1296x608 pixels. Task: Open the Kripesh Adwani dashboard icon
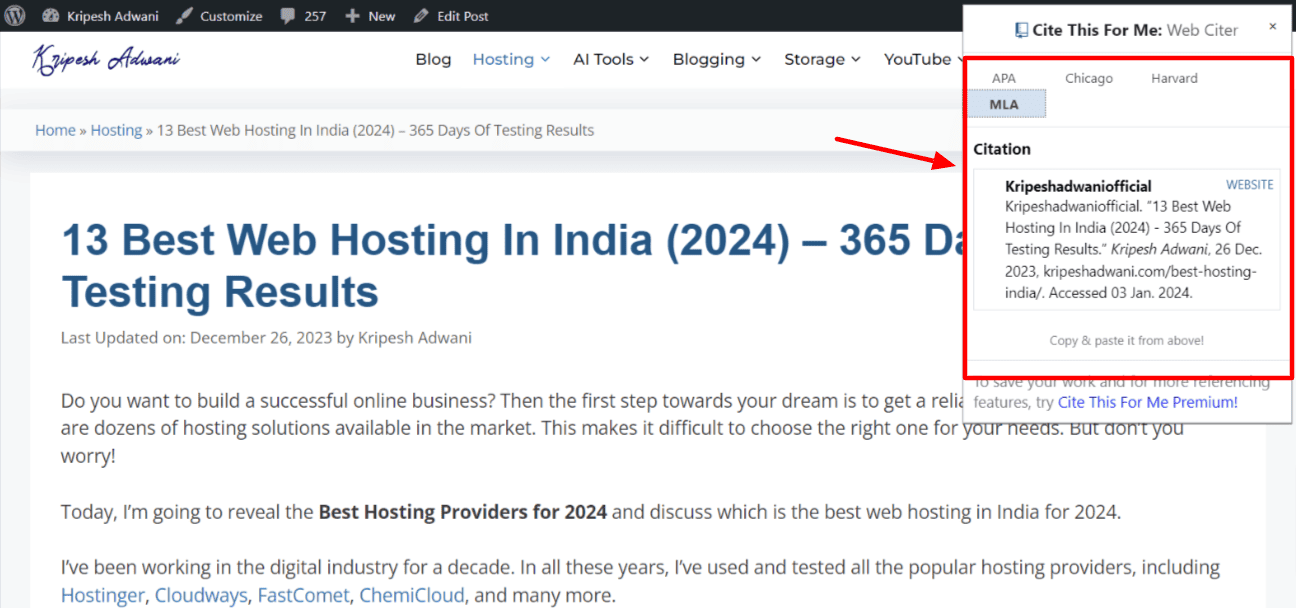tap(51, 16)
